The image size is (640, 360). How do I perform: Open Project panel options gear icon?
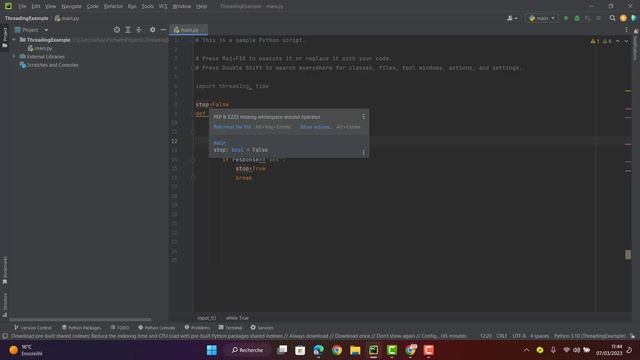[x=152, y=30]
